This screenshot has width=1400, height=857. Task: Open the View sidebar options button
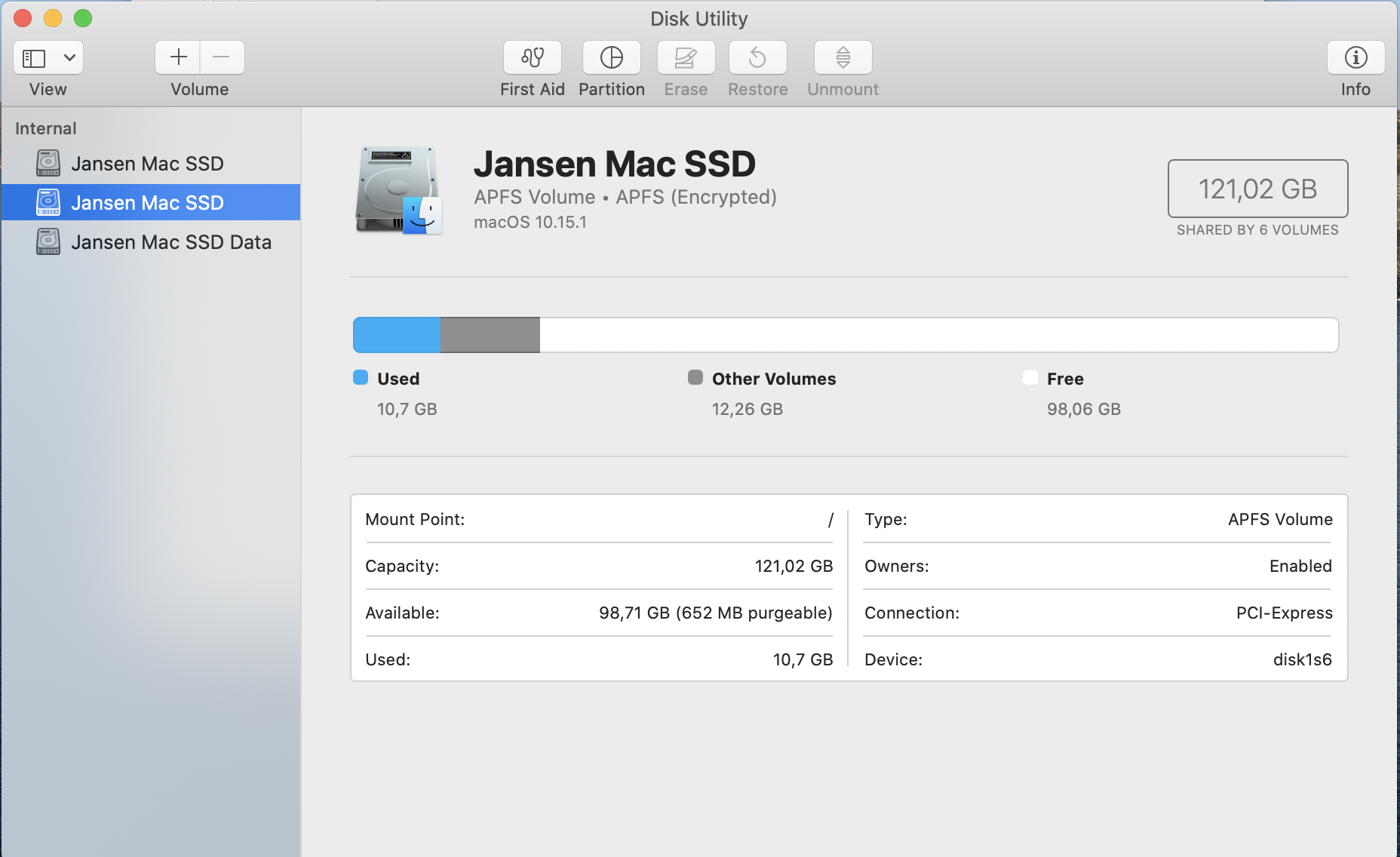[48, 57]
